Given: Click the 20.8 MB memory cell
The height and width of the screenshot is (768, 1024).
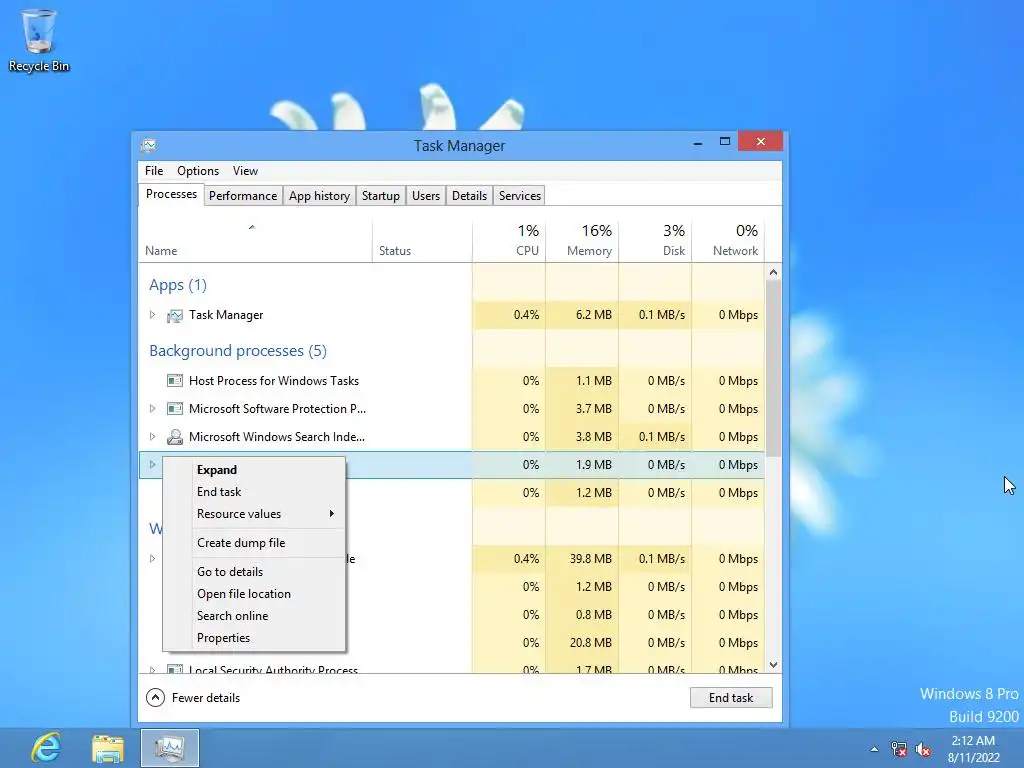Looking at the screenshot, I should point(582,643).
